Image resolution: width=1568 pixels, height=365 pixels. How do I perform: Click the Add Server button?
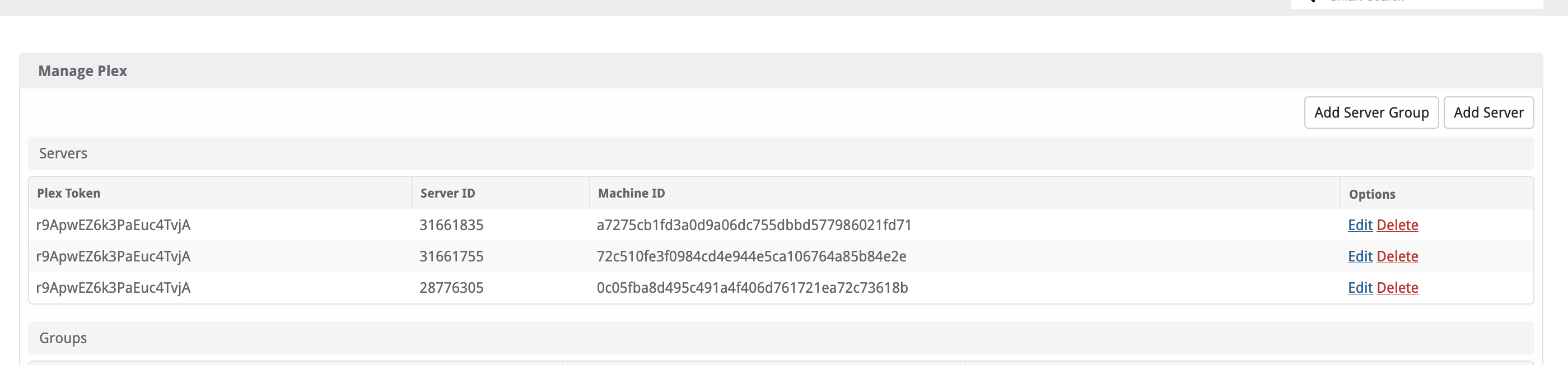click(1488, 113)
